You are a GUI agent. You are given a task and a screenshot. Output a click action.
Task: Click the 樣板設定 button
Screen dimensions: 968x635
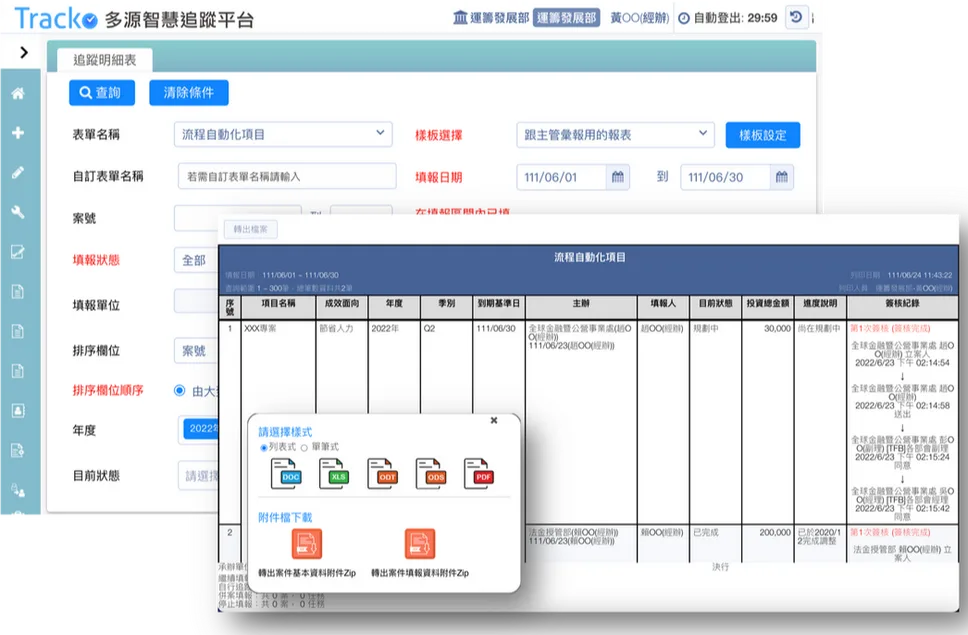point(762,135)
